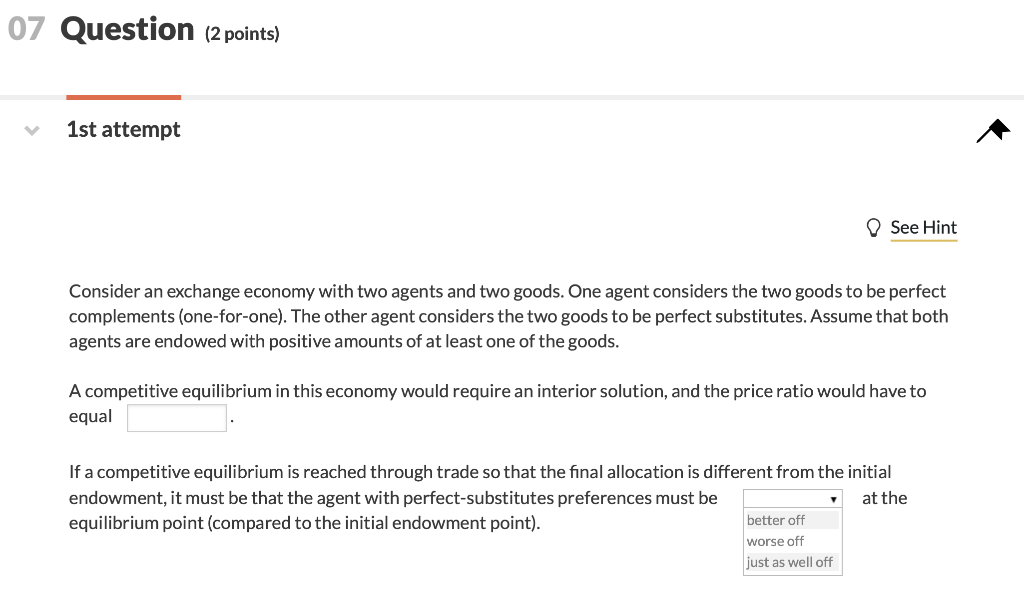Click the Question page title

click(x=126, y=29)
